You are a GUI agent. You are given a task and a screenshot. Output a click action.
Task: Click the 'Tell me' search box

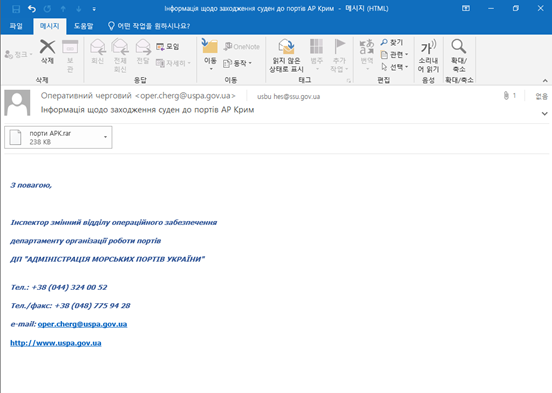tap(149, 26)
